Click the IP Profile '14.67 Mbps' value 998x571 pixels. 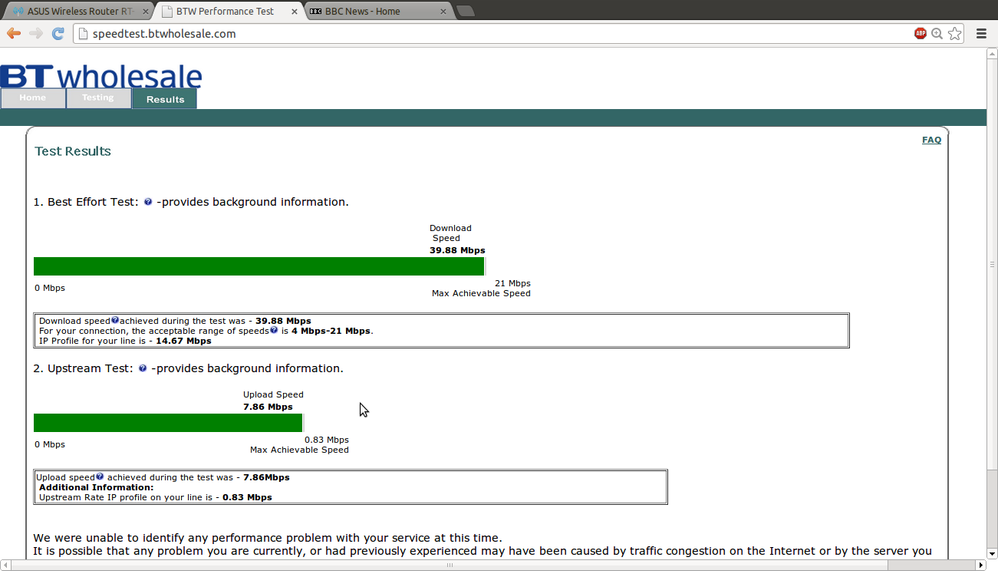tap(183, 341)
